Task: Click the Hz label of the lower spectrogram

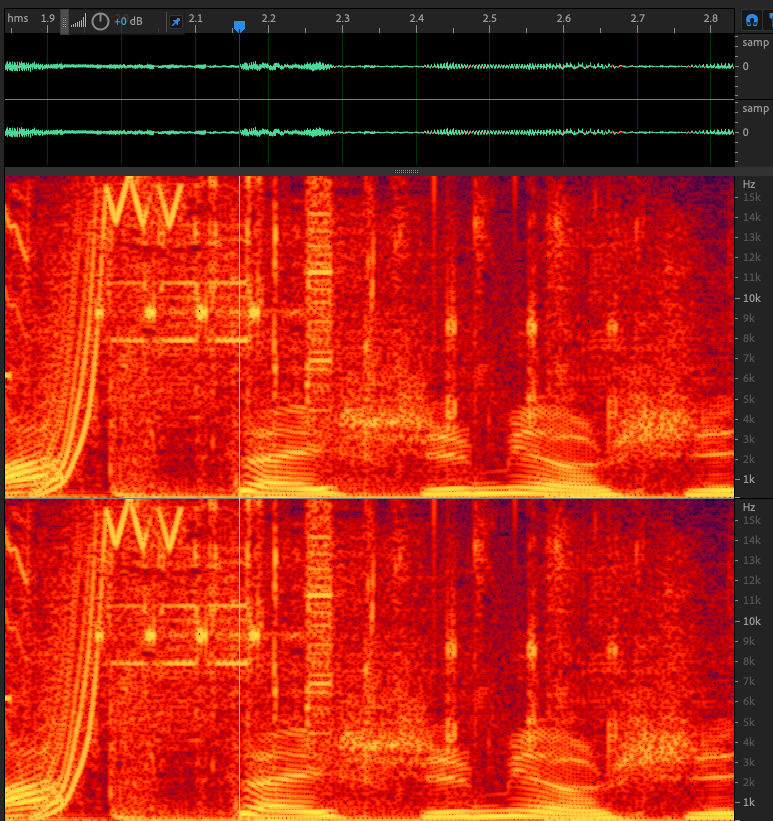Action: coord(749,508)
